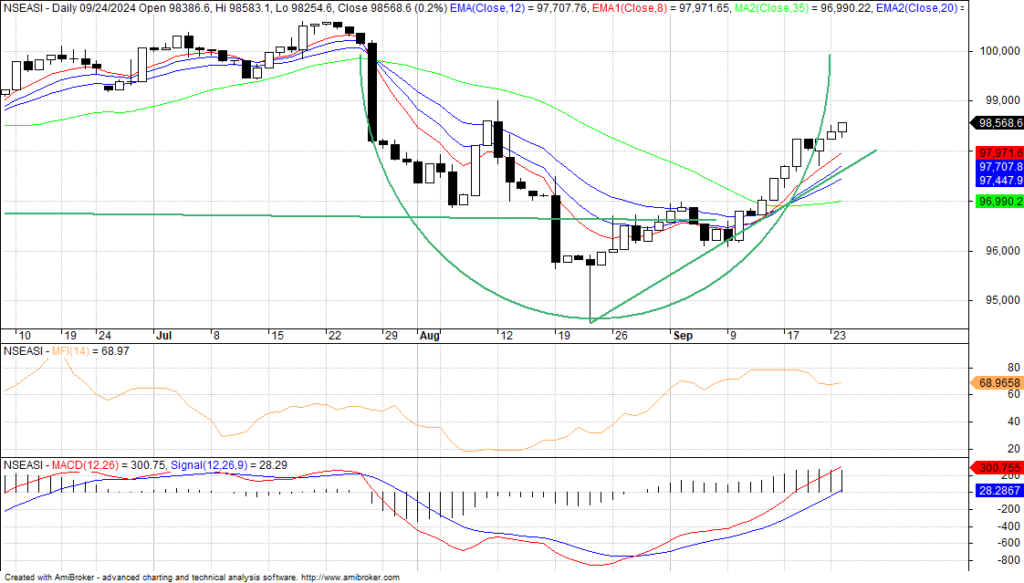
Task: Select the red 97,971.6 EMA price tag
Action: point(997,152)
